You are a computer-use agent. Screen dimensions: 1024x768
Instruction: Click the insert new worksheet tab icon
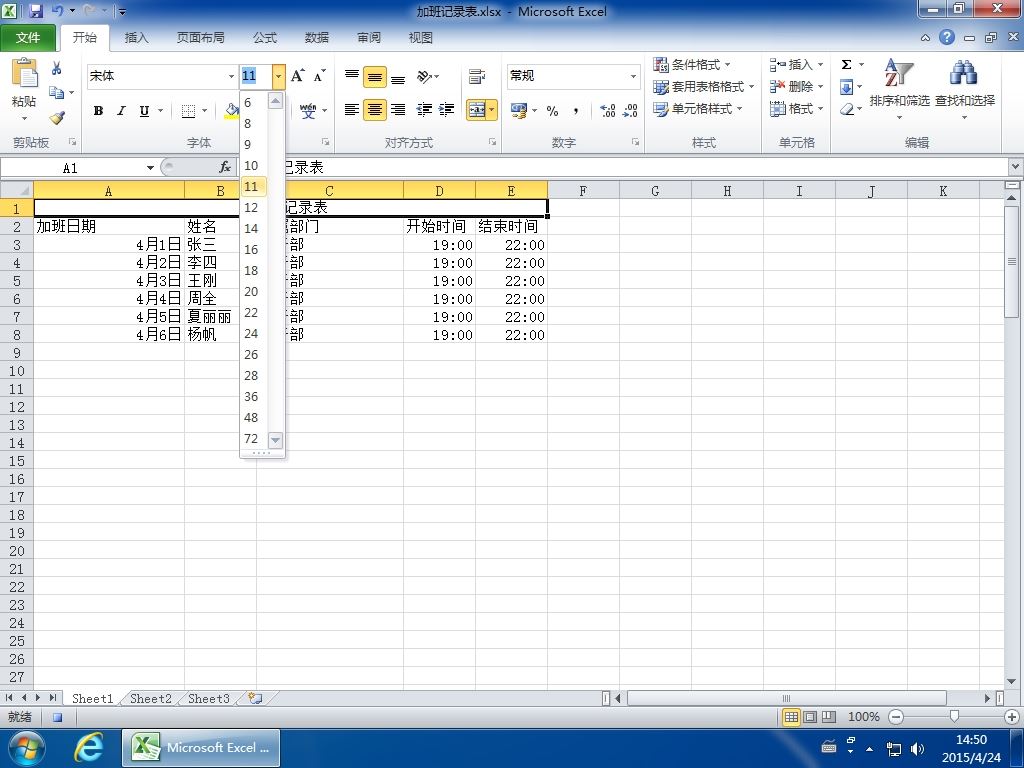255,698
